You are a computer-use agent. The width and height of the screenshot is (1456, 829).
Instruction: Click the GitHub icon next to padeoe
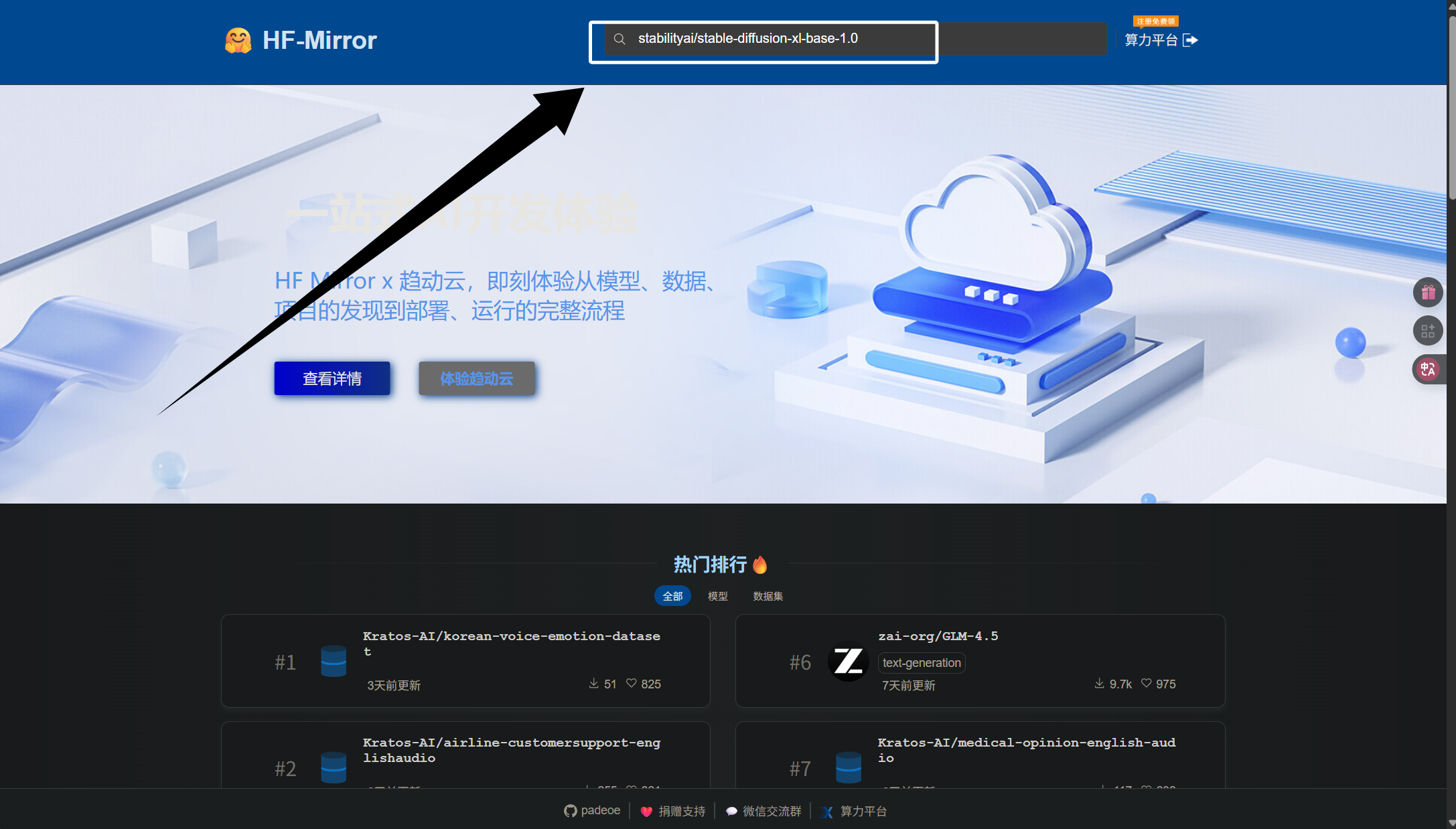pos(570,811)
